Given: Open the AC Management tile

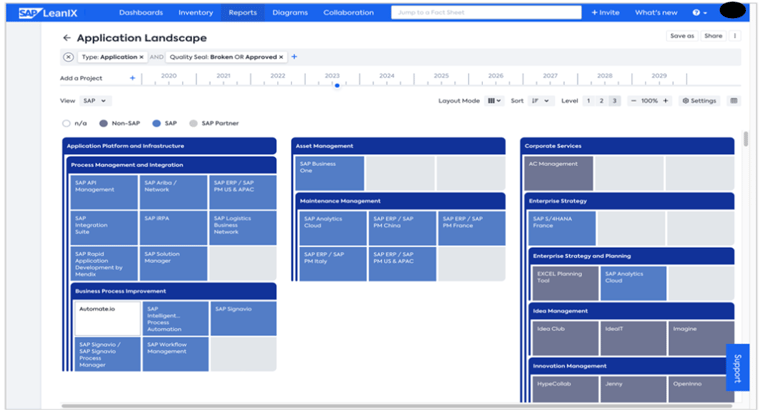Looking at the screenshot, I should 559,173.
